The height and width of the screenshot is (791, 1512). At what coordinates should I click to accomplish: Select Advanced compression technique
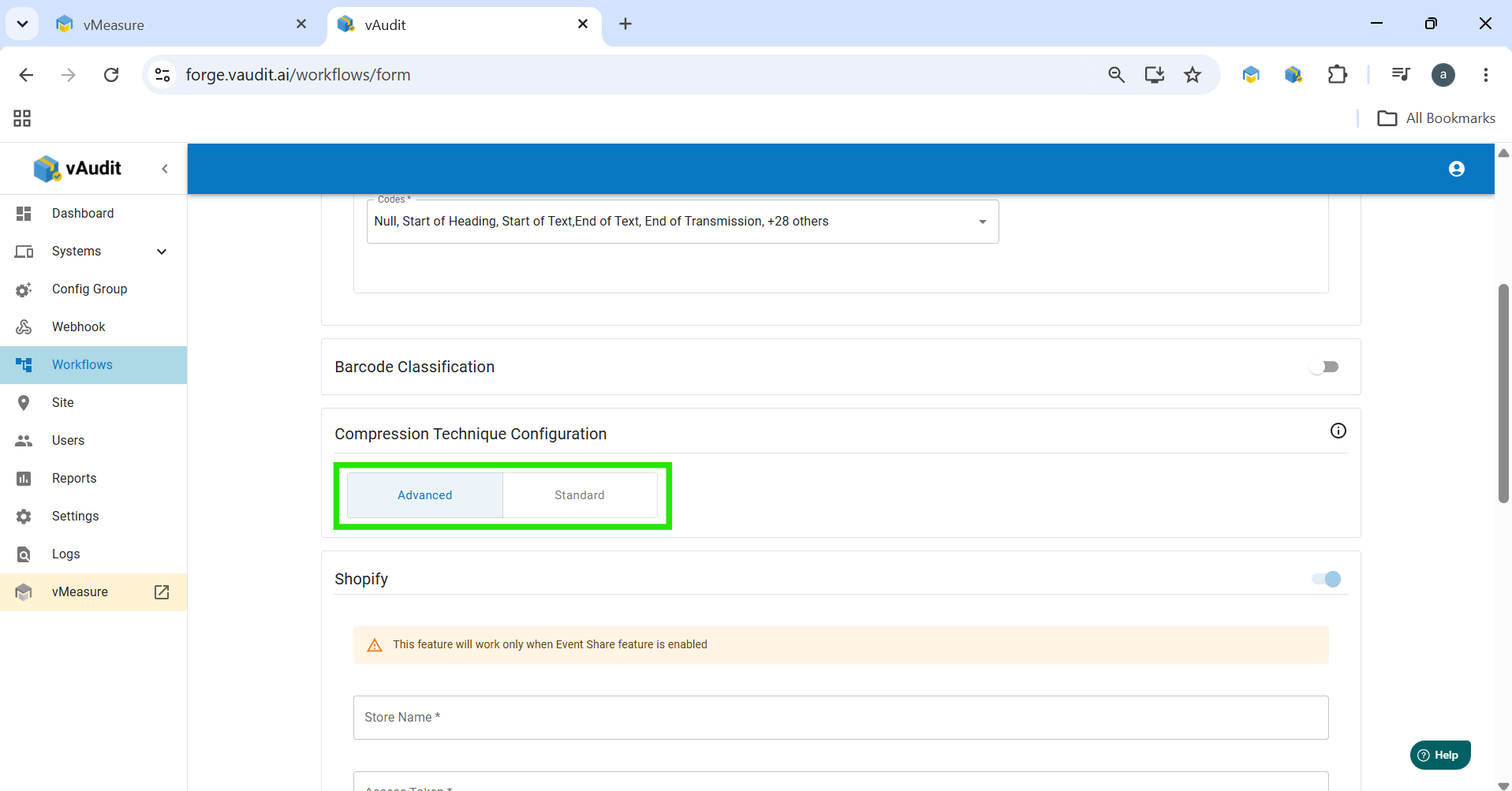[x=425, y=495]
